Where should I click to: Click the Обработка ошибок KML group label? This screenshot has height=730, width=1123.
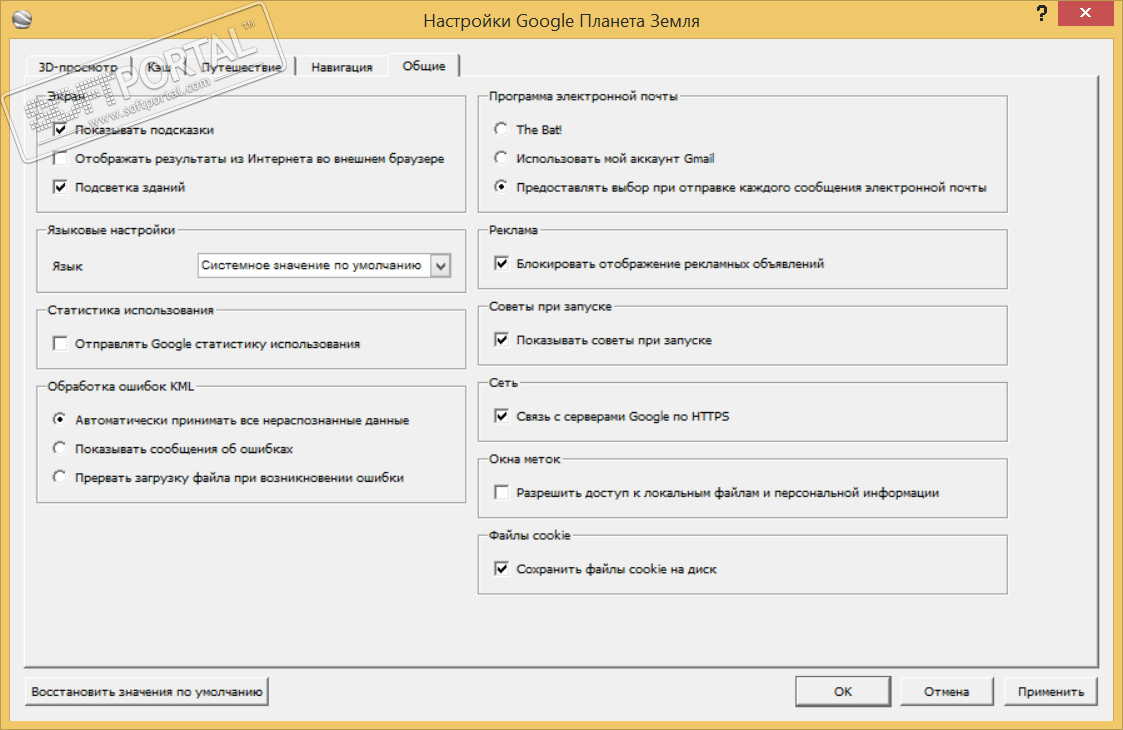tap(120, 386)
